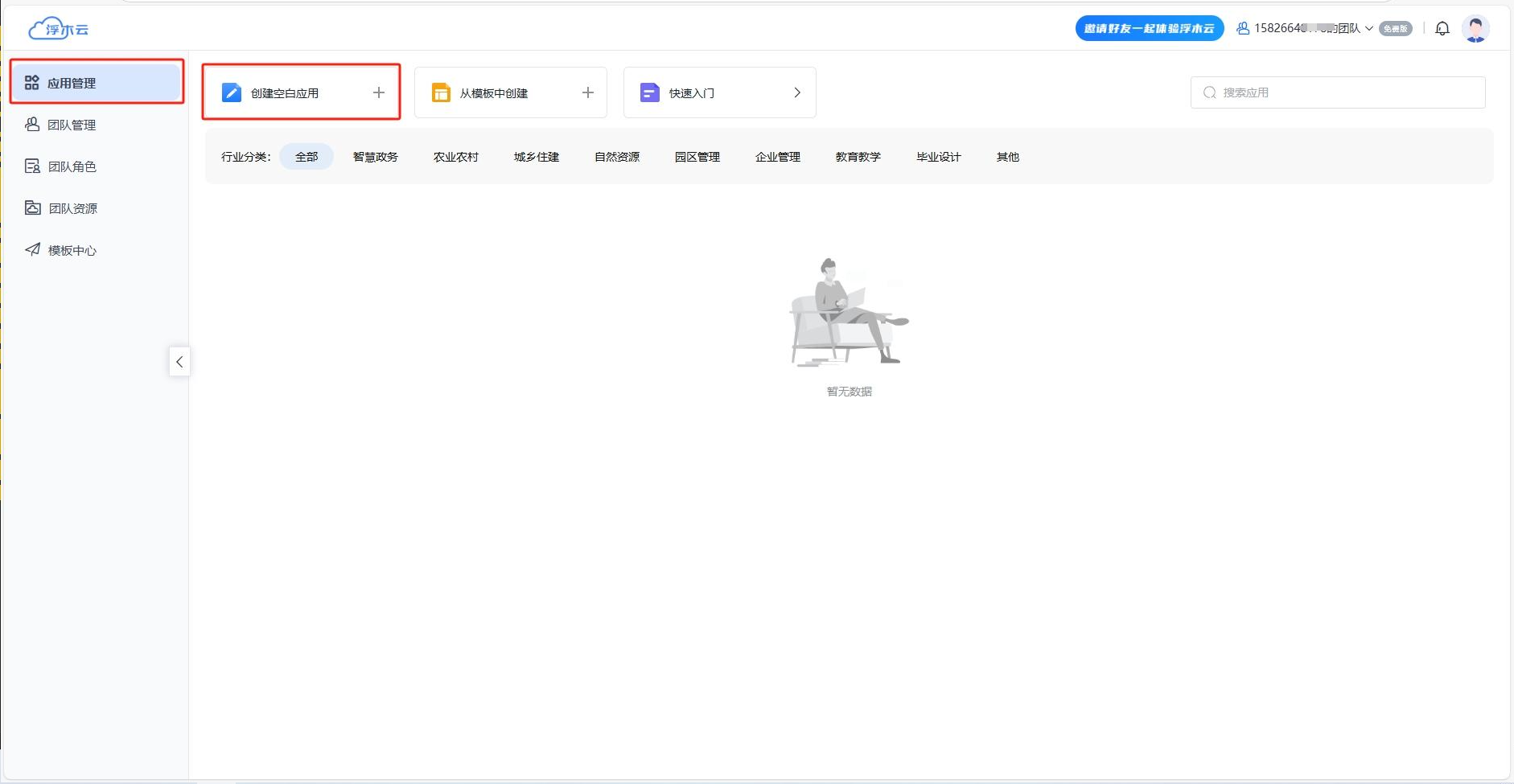The width and height of the screenshot is (1514, 784).
Task: Go to 模板中心 in the sidebar
Action: (72, 250)
